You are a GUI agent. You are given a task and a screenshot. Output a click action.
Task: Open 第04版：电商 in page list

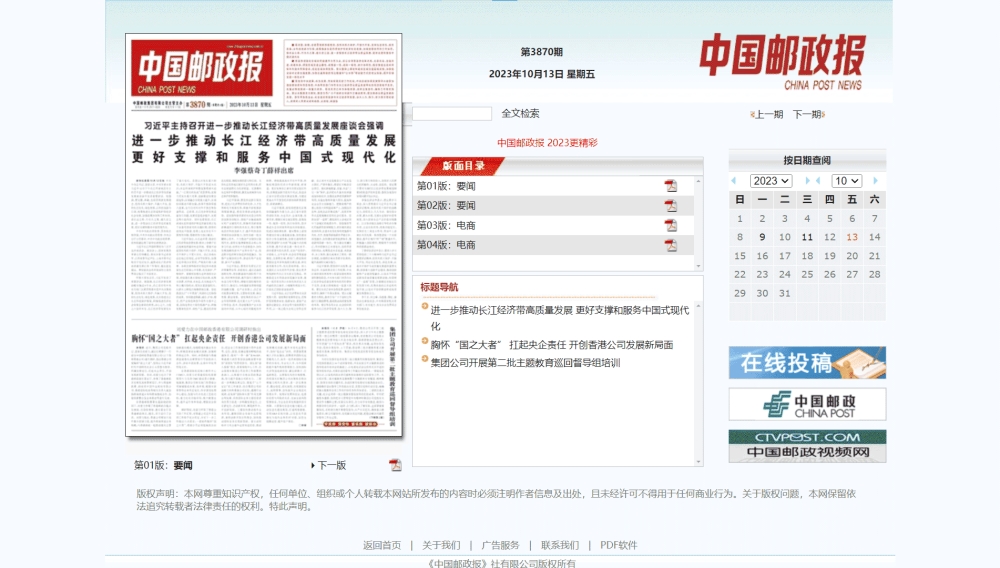(446, 245)
